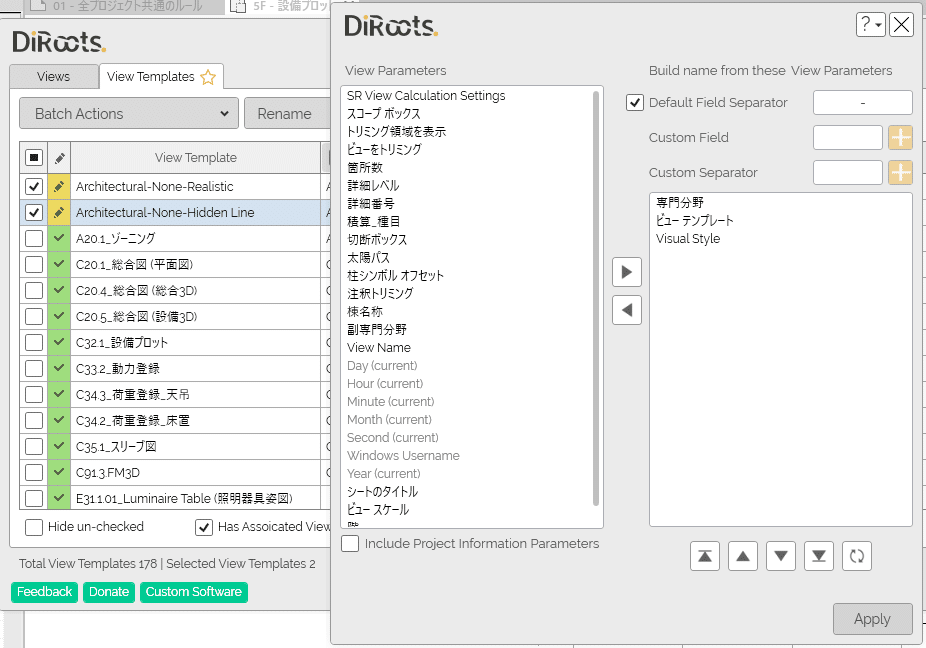Viewport: 926px width, 648px height.
Task: Click the reverse order refresh icon
Action: (x=856, y=555)
